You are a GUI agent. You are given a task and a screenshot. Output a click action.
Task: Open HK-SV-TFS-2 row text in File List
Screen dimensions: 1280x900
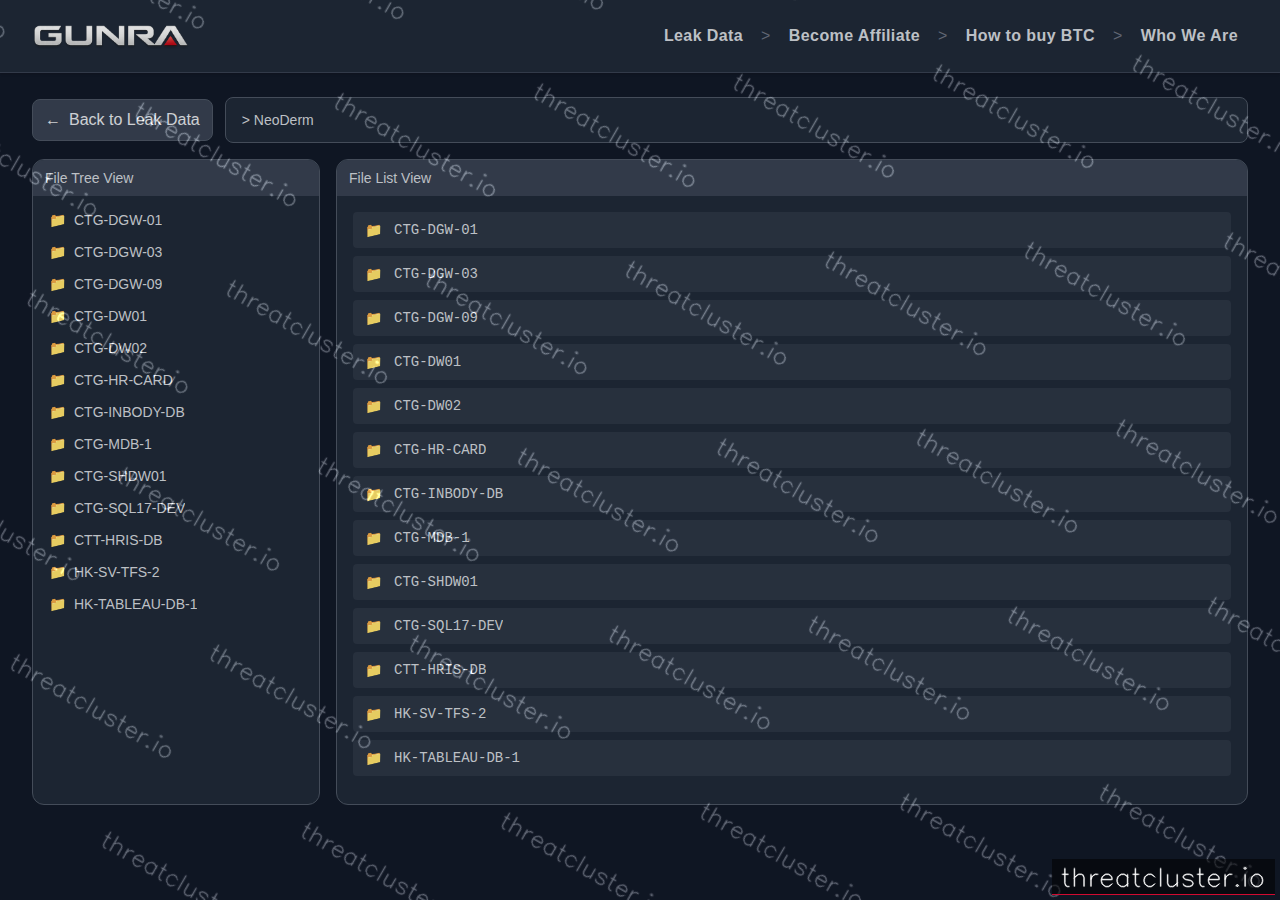click(440, 714)
